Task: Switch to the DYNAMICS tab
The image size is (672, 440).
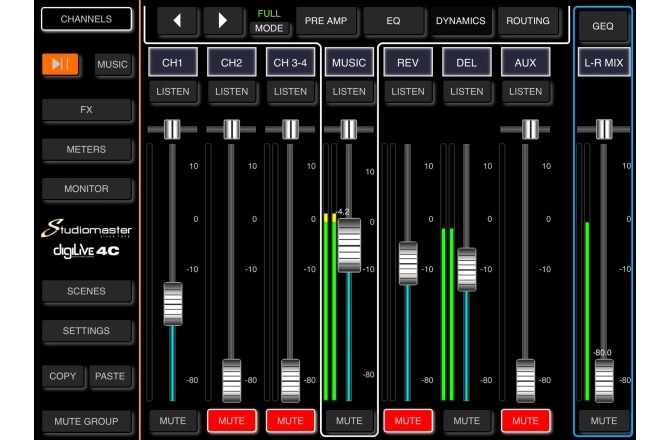Action: coord(461,21)
